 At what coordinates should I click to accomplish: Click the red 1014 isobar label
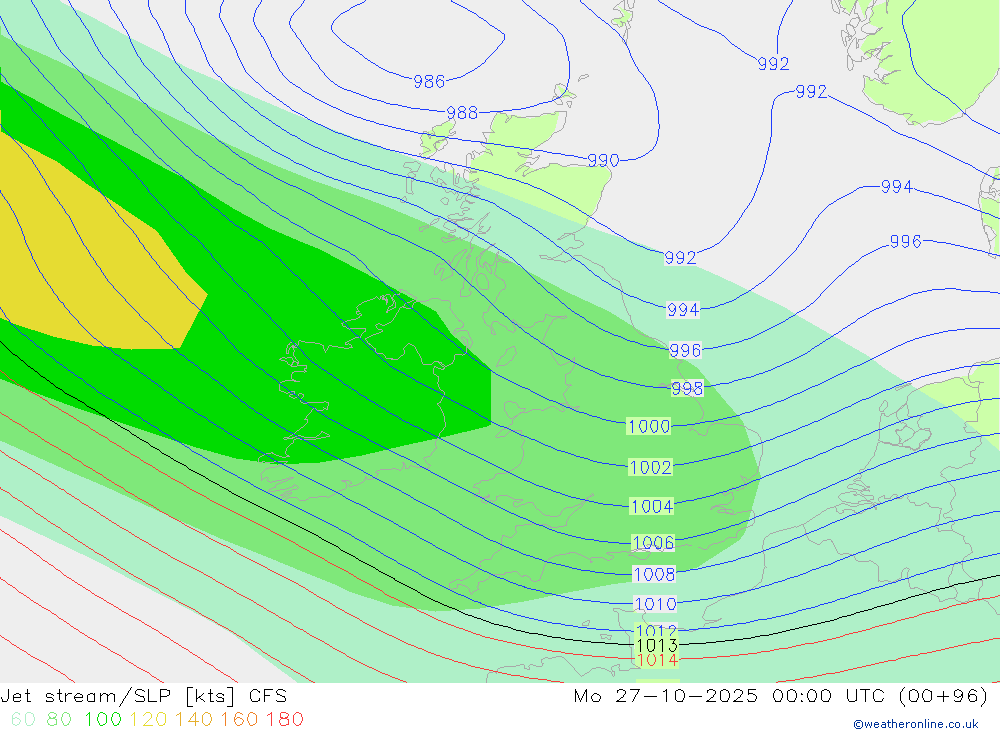(658, 660)
